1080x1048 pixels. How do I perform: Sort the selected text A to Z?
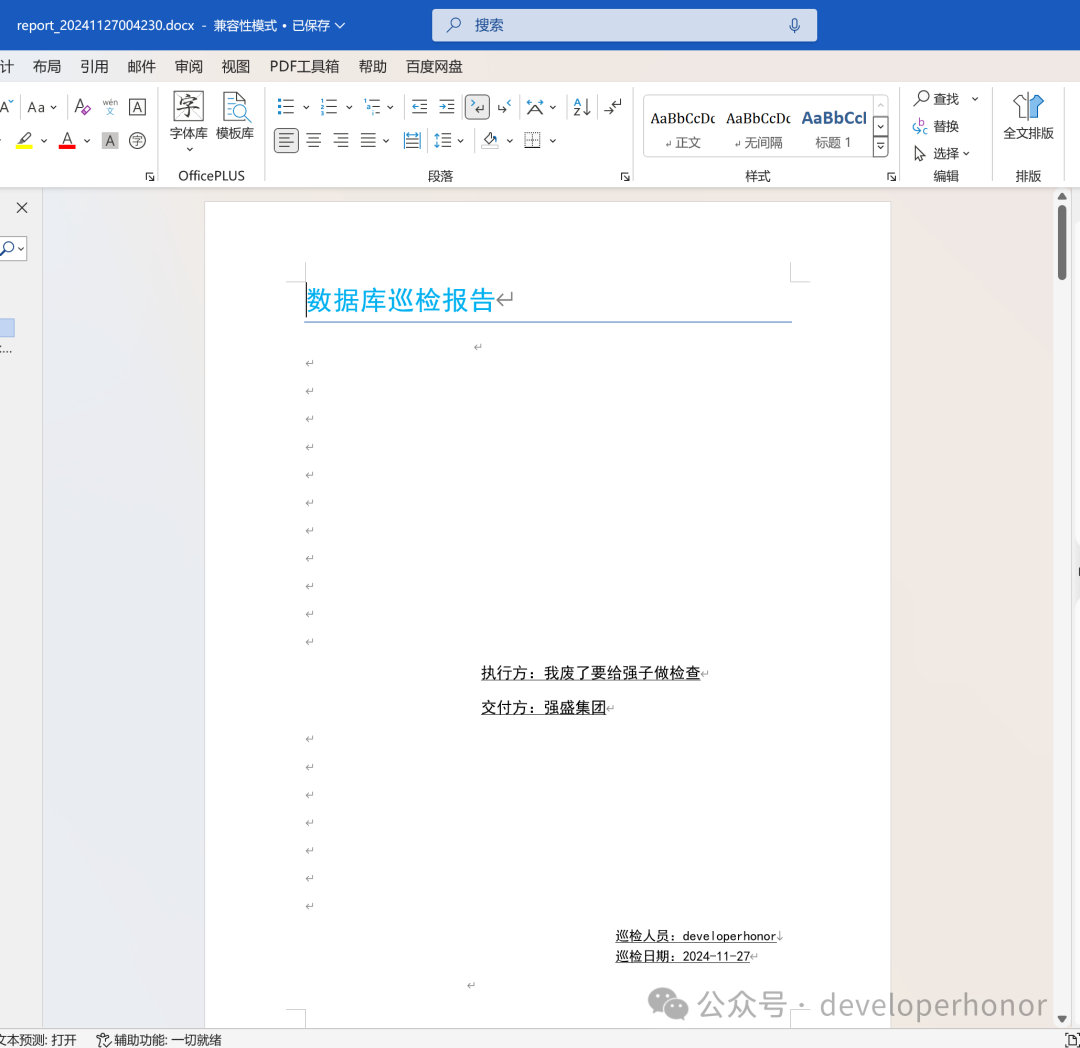click(x=581, y=107)
